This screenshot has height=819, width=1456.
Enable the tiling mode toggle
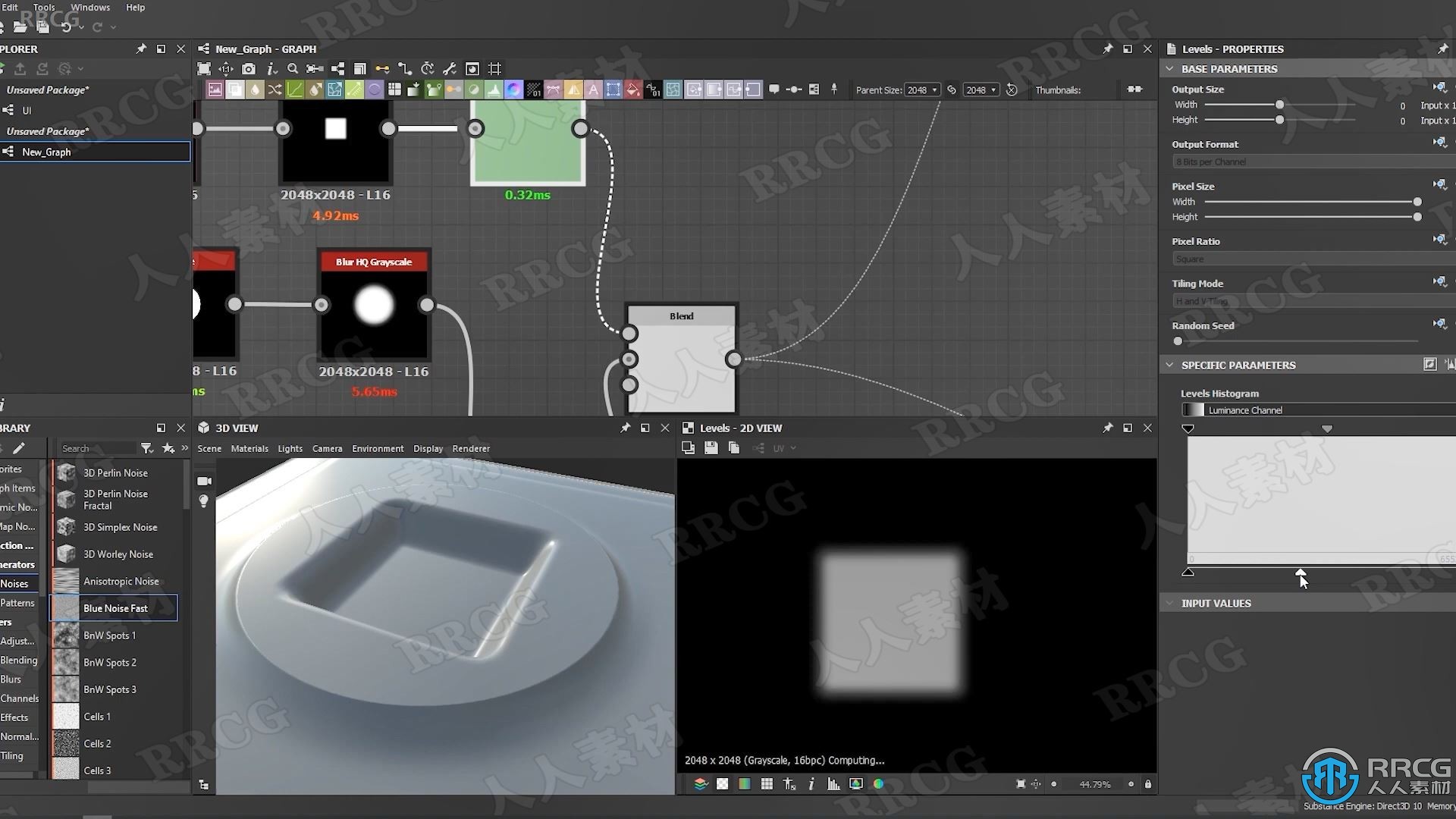pos(1438,282)
